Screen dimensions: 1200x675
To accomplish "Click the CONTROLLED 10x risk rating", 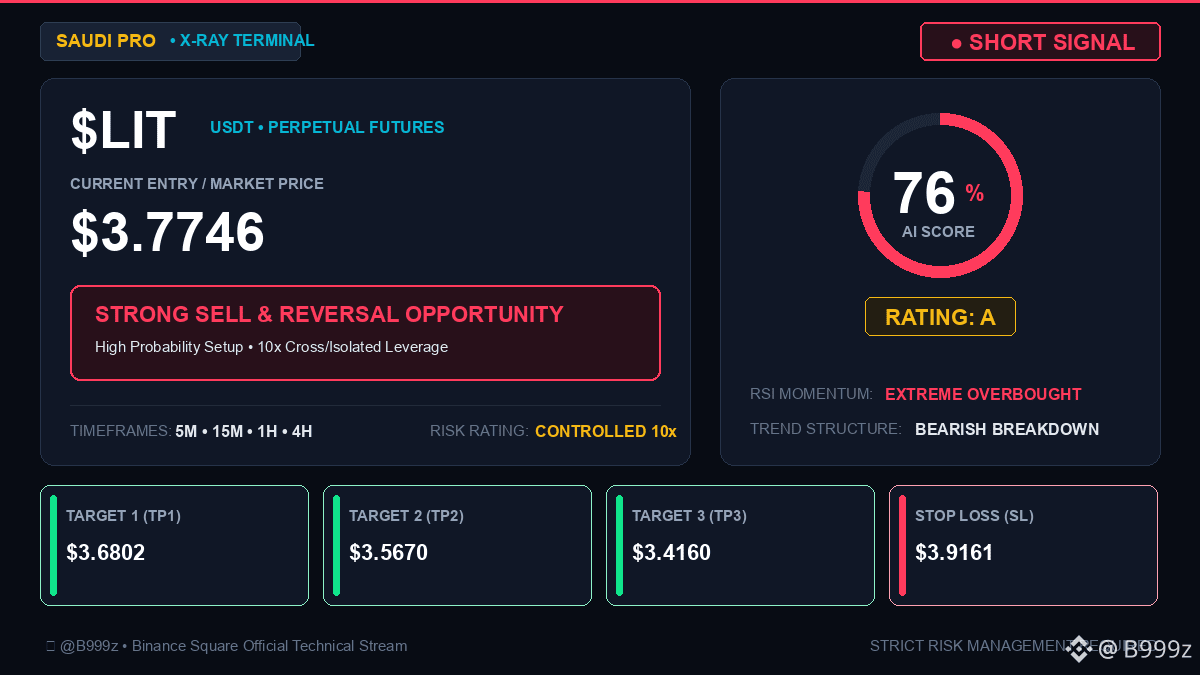I will tap(606, 432).
